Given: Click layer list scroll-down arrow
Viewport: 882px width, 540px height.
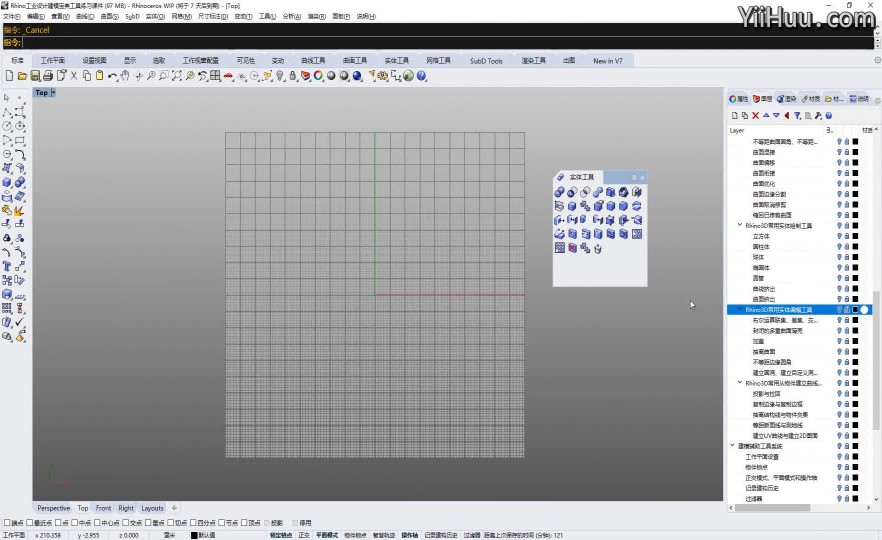Looking at the screenshot, I should click(x=876, y=499).
